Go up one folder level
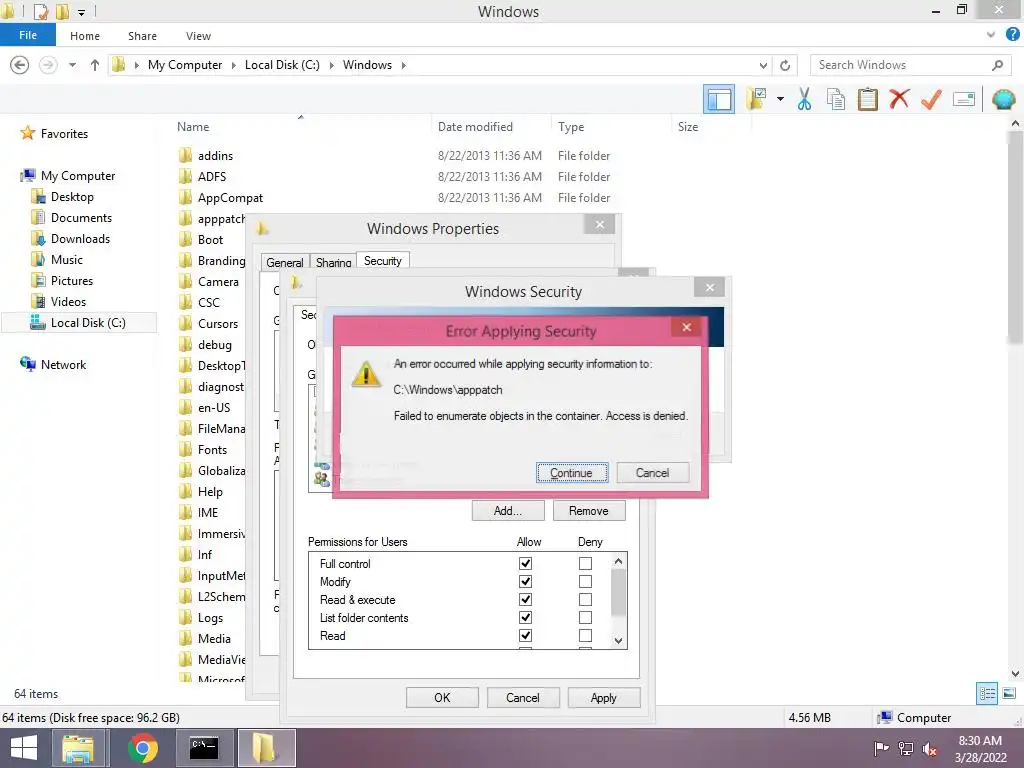 pos(95,65)
